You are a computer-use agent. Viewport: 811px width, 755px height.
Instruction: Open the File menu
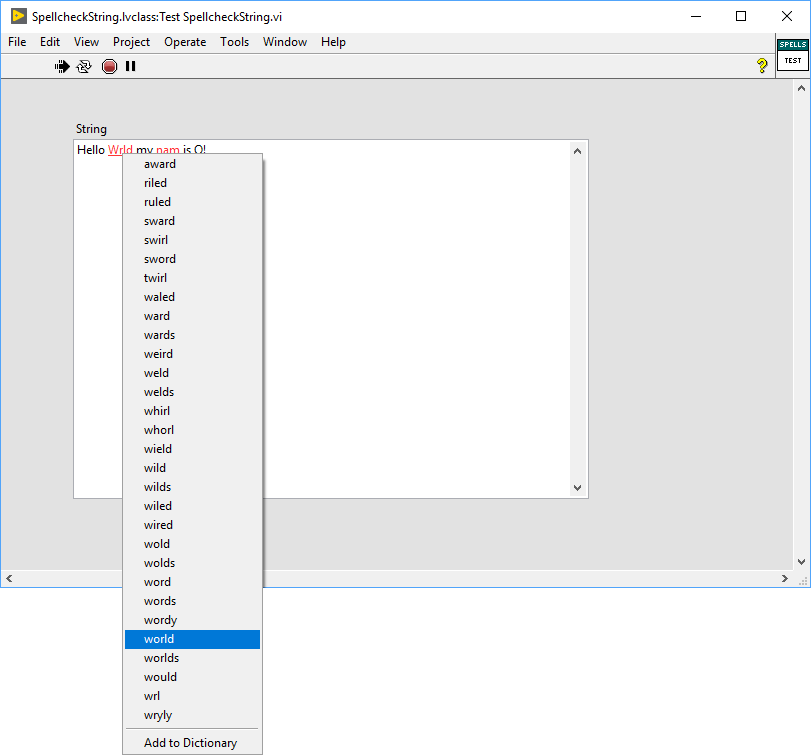tap(17, 42)
